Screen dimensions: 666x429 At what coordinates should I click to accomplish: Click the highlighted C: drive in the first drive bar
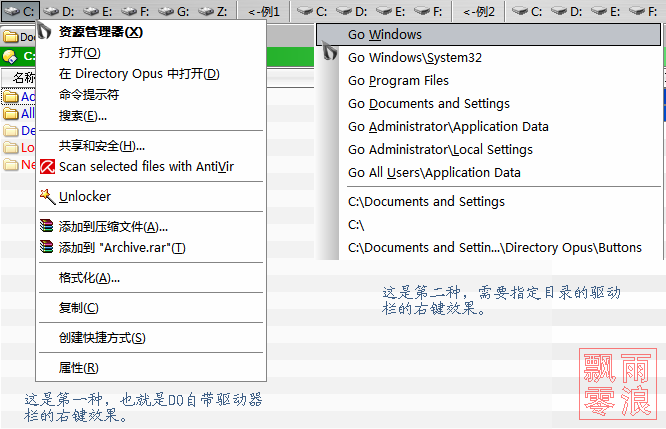tap(20, 11)
